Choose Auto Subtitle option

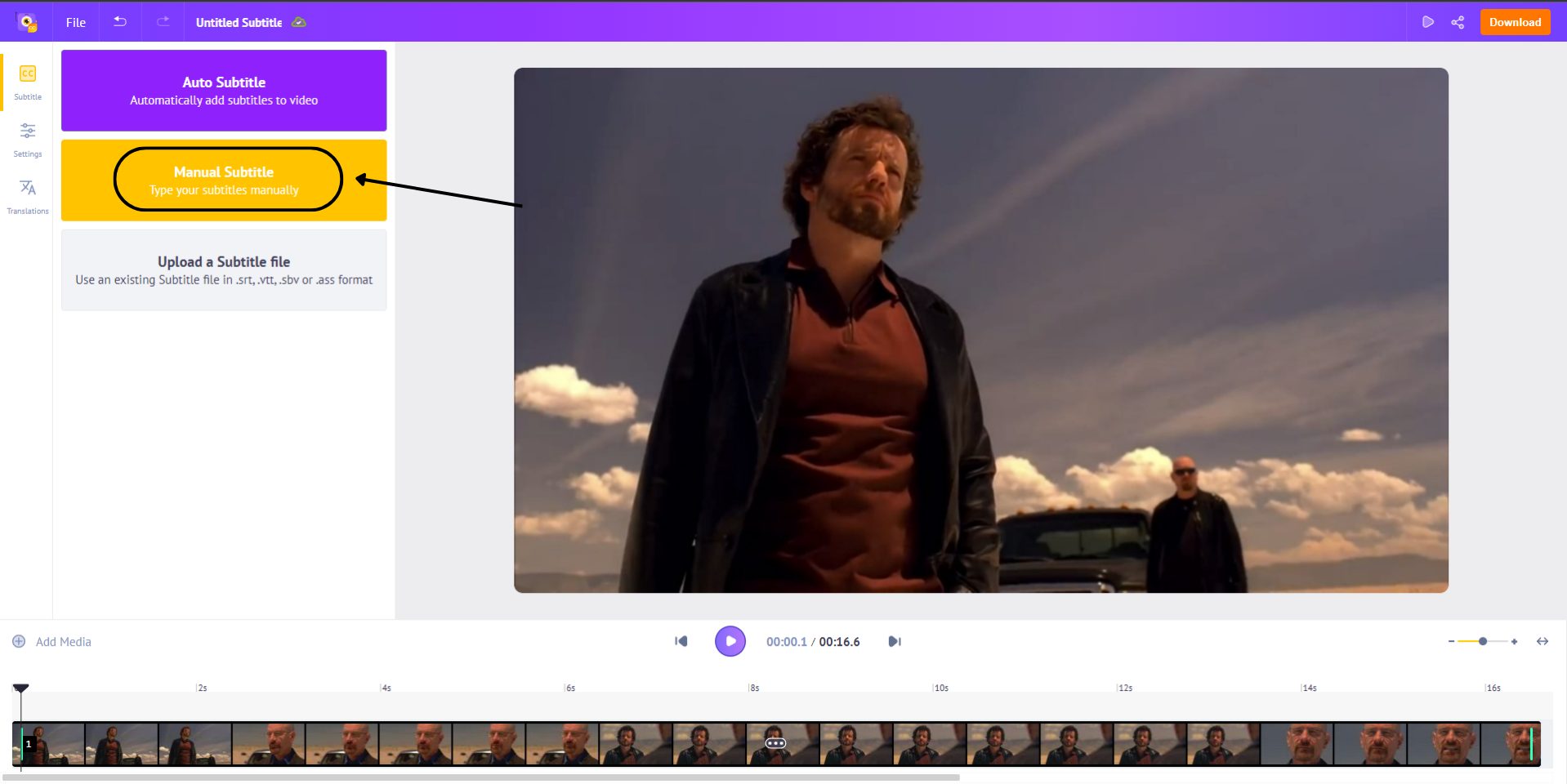click(x=224, y=91)
